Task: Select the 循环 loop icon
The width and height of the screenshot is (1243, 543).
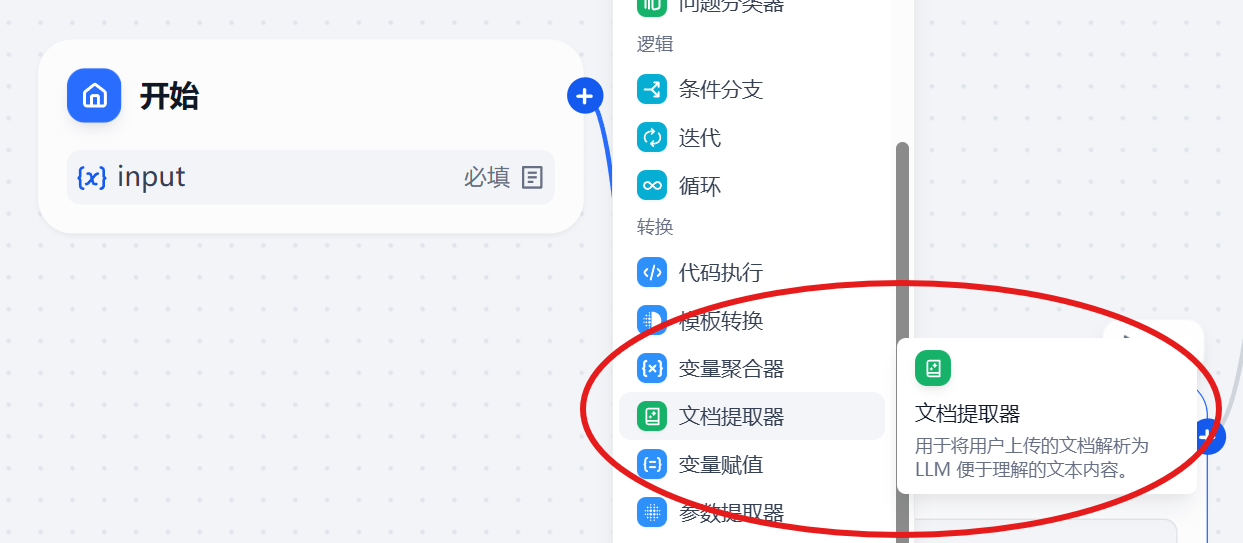Action: click(652, 186)
